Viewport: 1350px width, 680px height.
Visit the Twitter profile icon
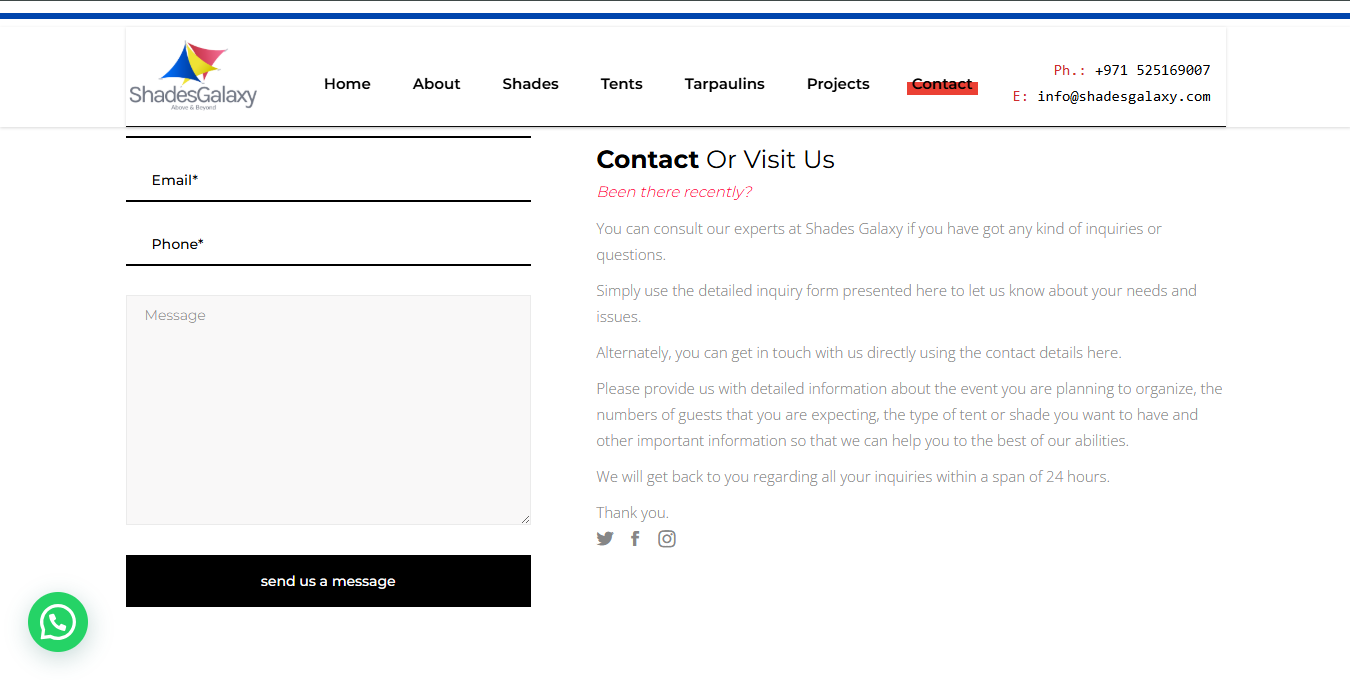[605, 539]
